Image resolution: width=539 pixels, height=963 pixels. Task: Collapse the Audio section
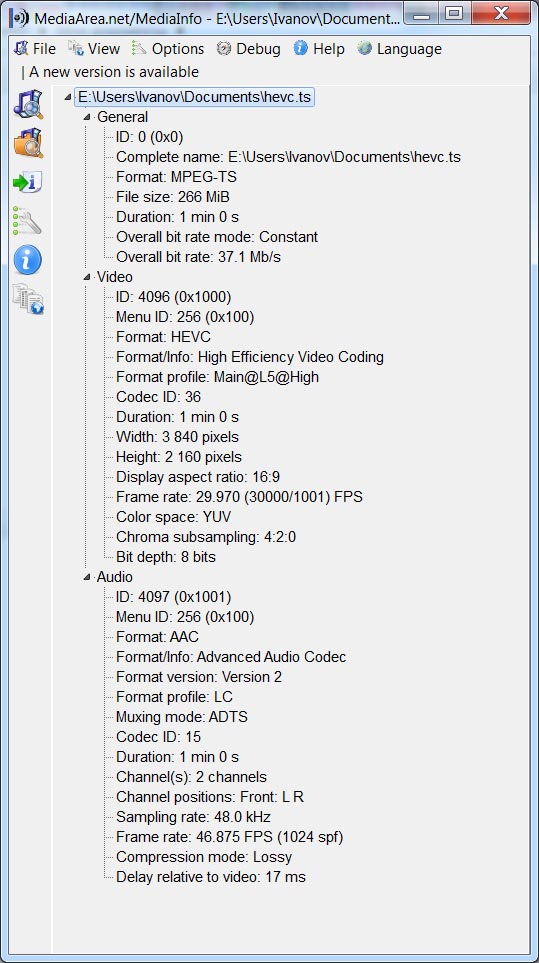tap(87, 577)
